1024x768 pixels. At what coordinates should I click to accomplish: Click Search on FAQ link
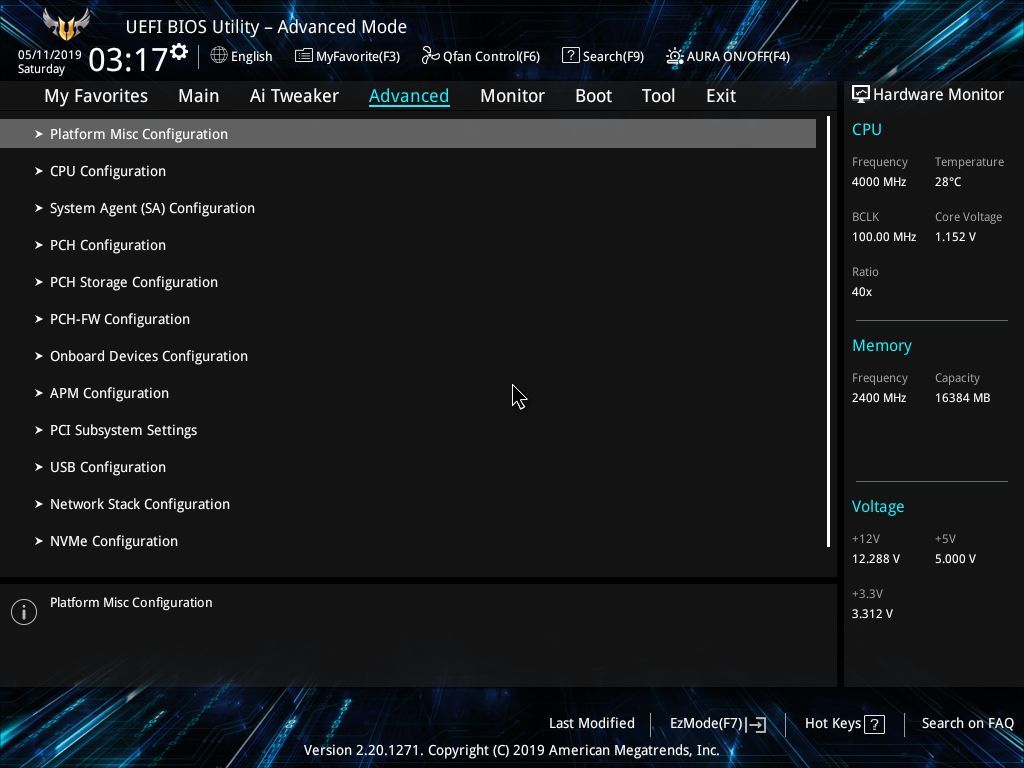click(x=967, y=724)
